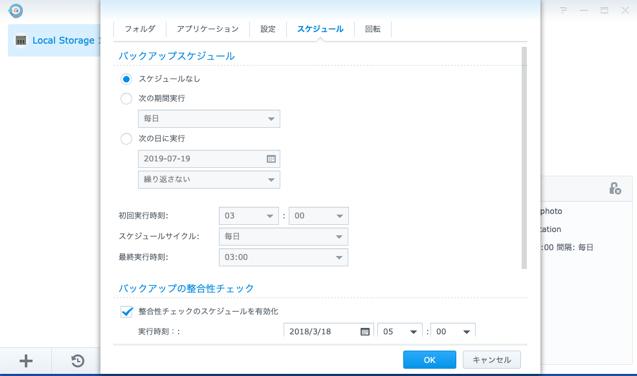The width and height of the screenshot is (637, 376).
Task: Switch to the 設定 tab
Action: point(268,29)
